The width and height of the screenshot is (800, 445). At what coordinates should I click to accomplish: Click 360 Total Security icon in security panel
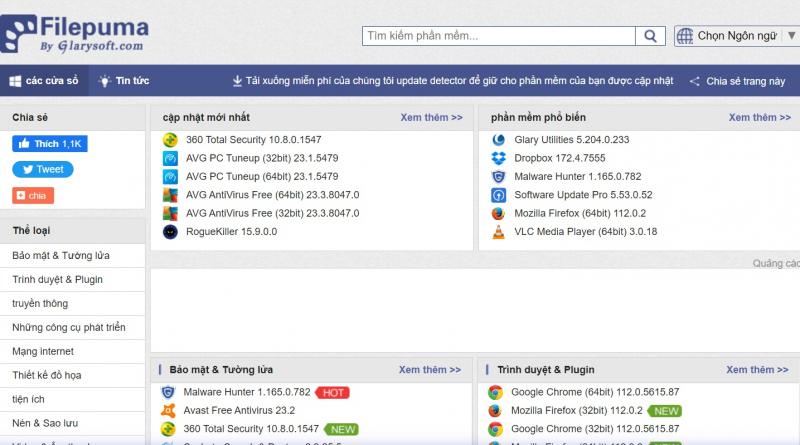click(168, 429)
